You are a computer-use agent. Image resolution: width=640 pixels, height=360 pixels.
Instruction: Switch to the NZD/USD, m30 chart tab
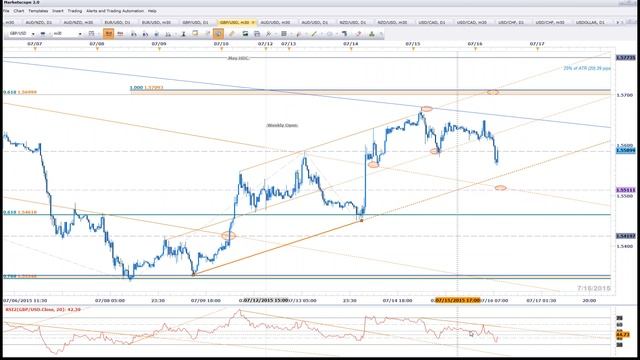(x=392, y=22)
